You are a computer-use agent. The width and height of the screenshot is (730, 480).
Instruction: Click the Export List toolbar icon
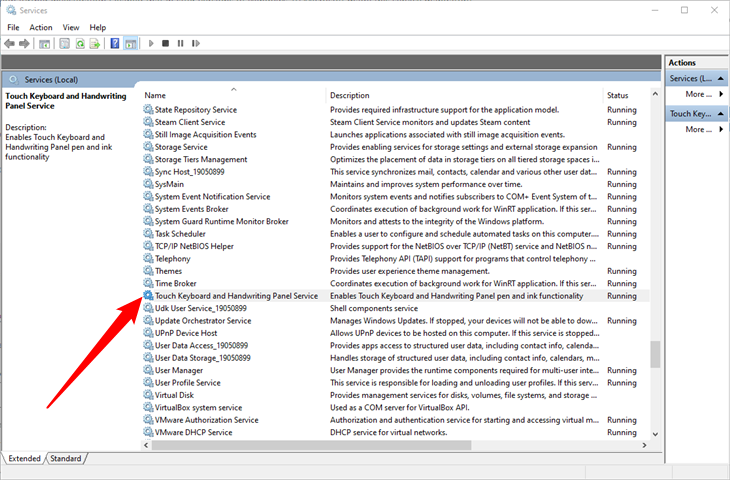[x=94, y=44]
